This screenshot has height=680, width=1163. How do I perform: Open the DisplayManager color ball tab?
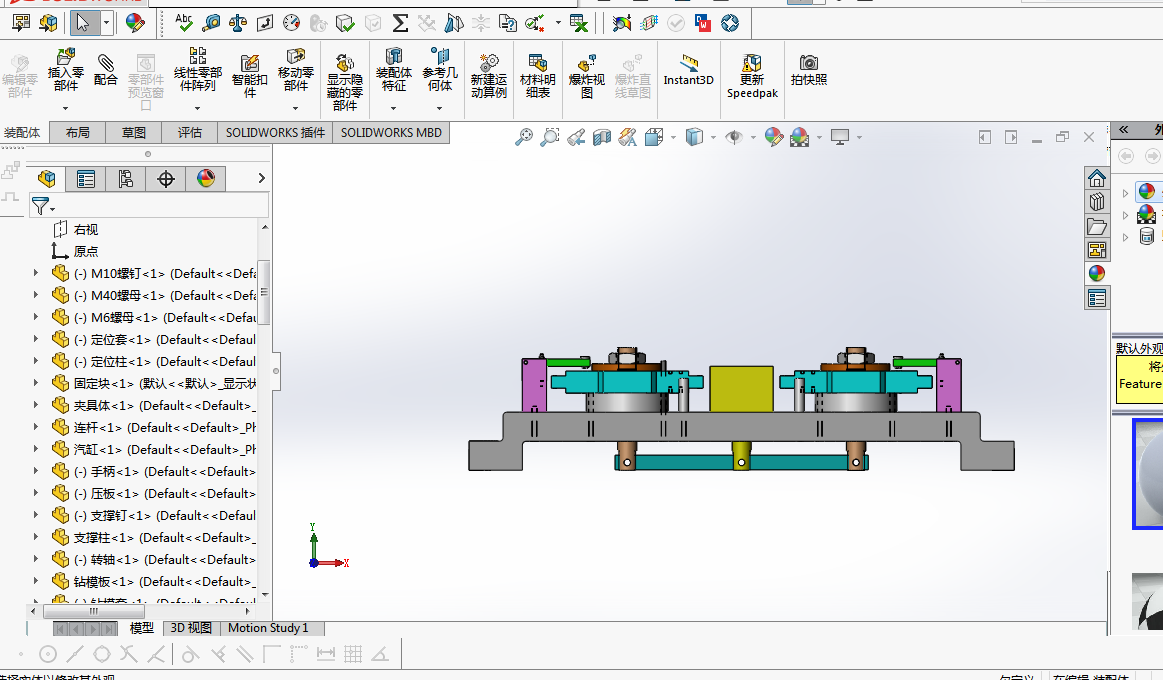(x=205, y=179)
